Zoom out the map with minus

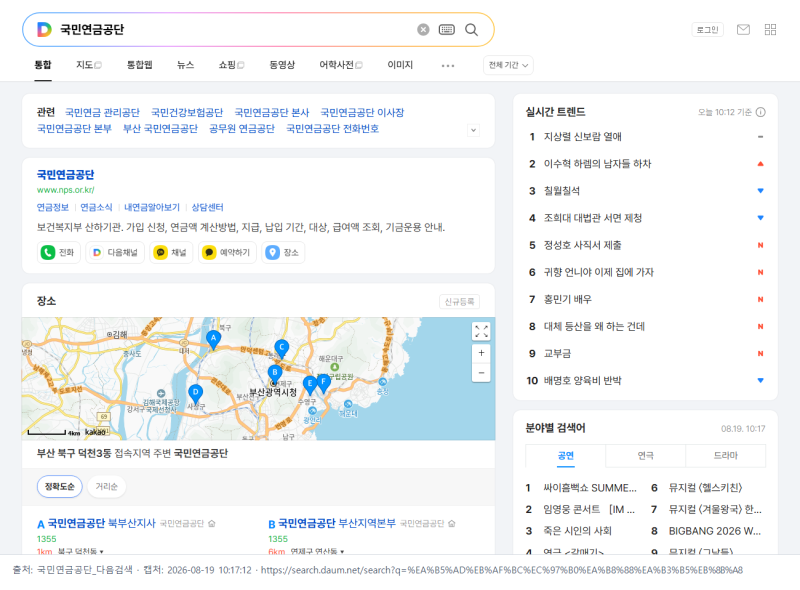point(481,373)
